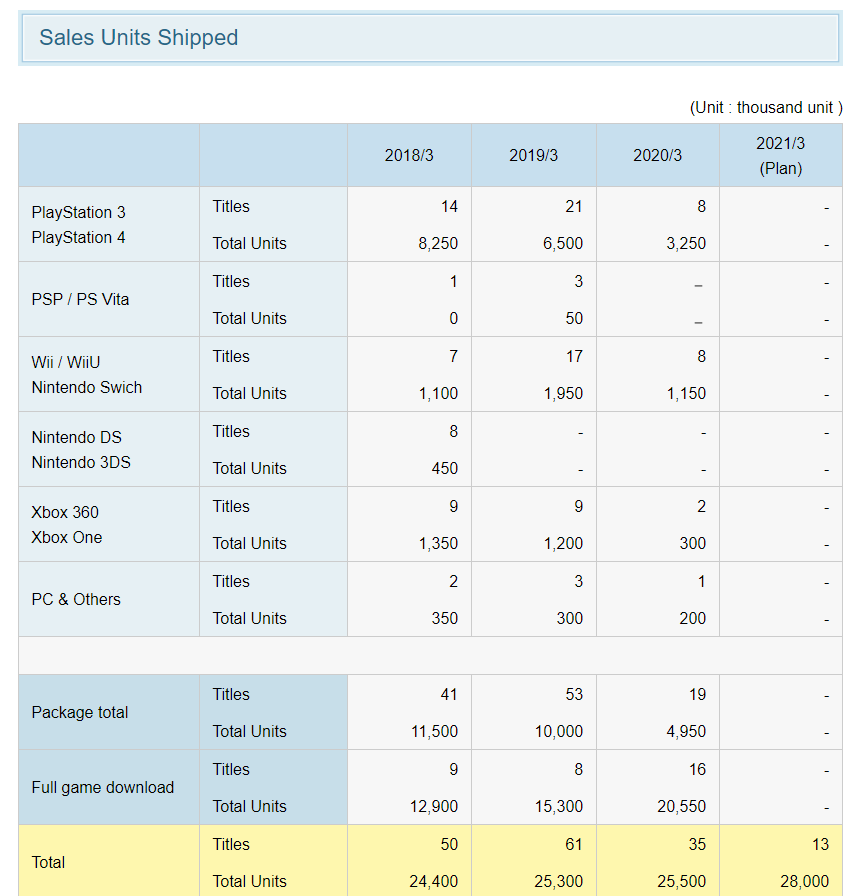Click the 300 Xbox units value for 2020/3
Image resolution: width=857 pixels, height=896 pixels.
tap(692, 543)
